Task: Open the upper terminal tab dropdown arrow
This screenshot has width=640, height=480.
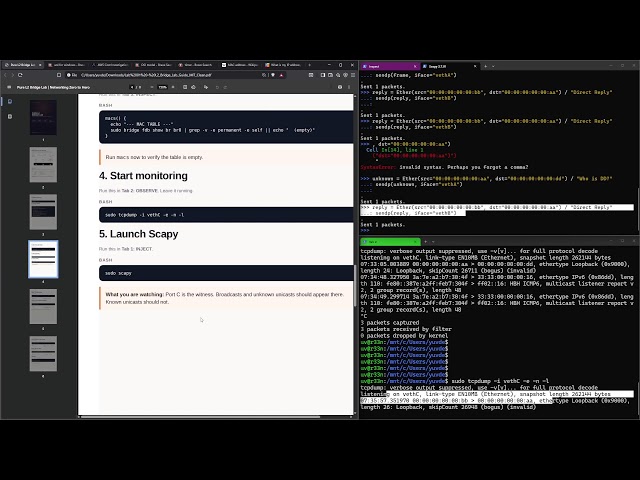Action: pos(493,66)
